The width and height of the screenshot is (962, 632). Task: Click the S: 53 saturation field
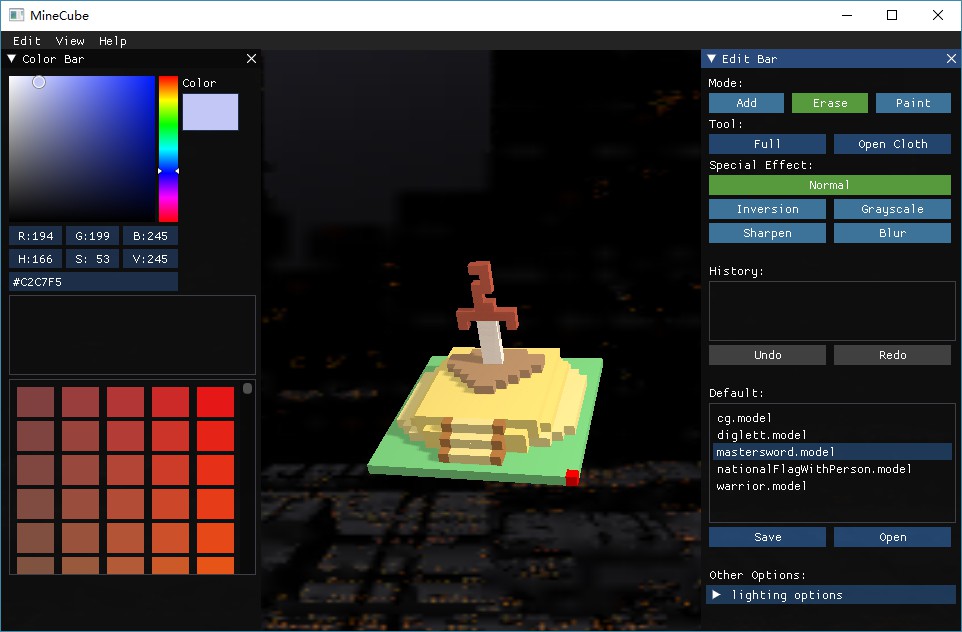[x=92, y=259]
